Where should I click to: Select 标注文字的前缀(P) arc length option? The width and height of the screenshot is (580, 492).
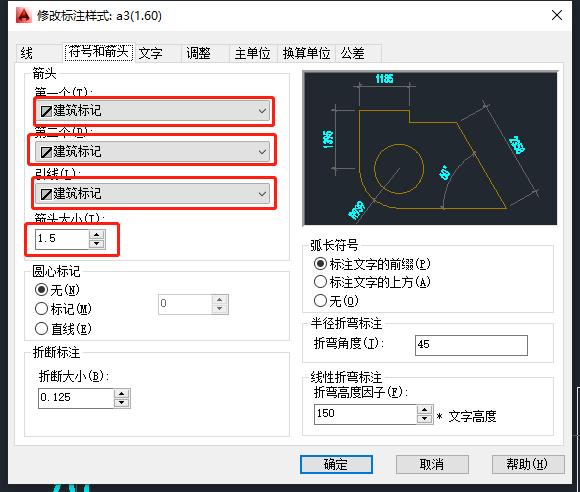pos(372,264)
